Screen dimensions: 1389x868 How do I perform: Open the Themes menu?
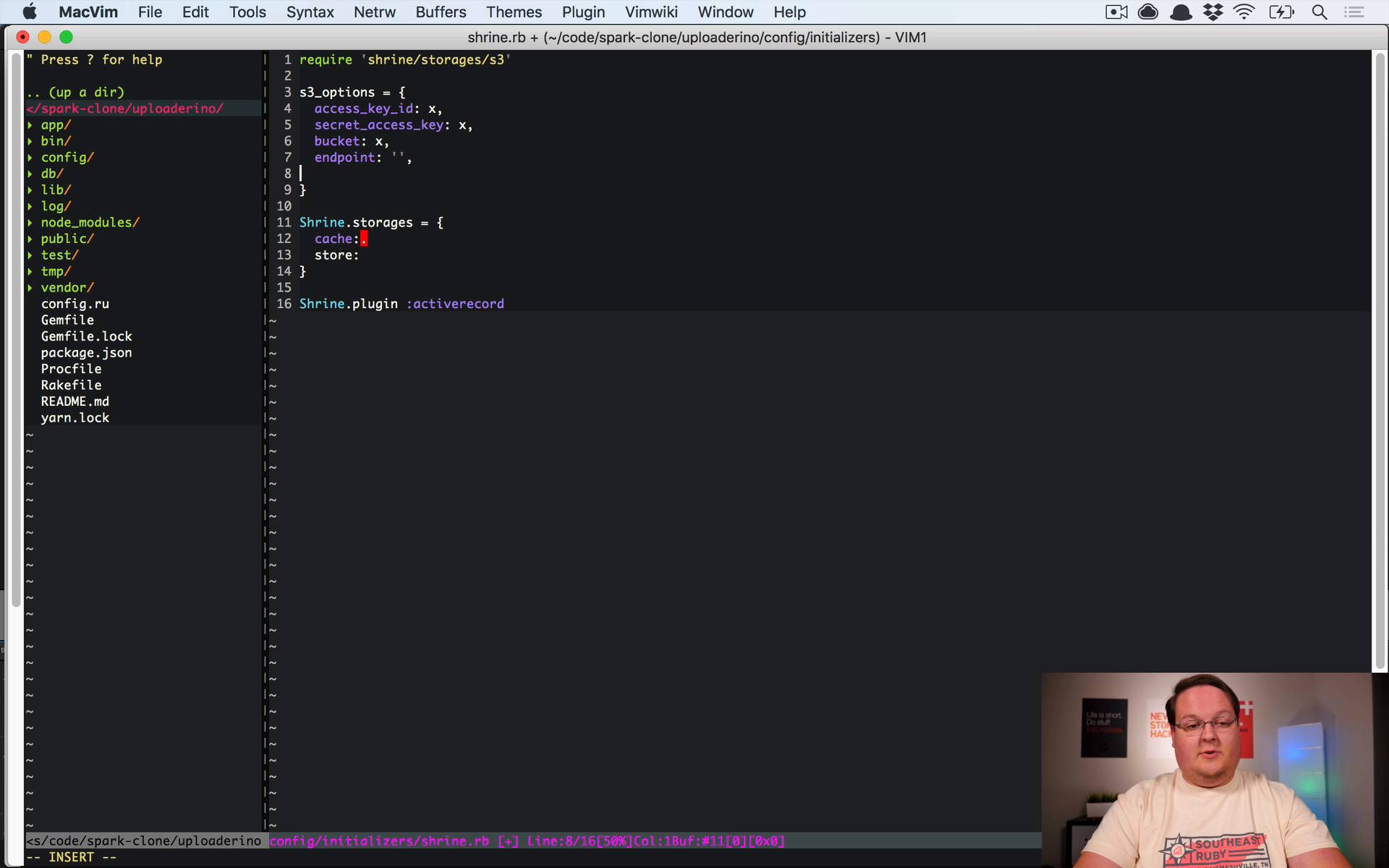(x=514, y=12)
